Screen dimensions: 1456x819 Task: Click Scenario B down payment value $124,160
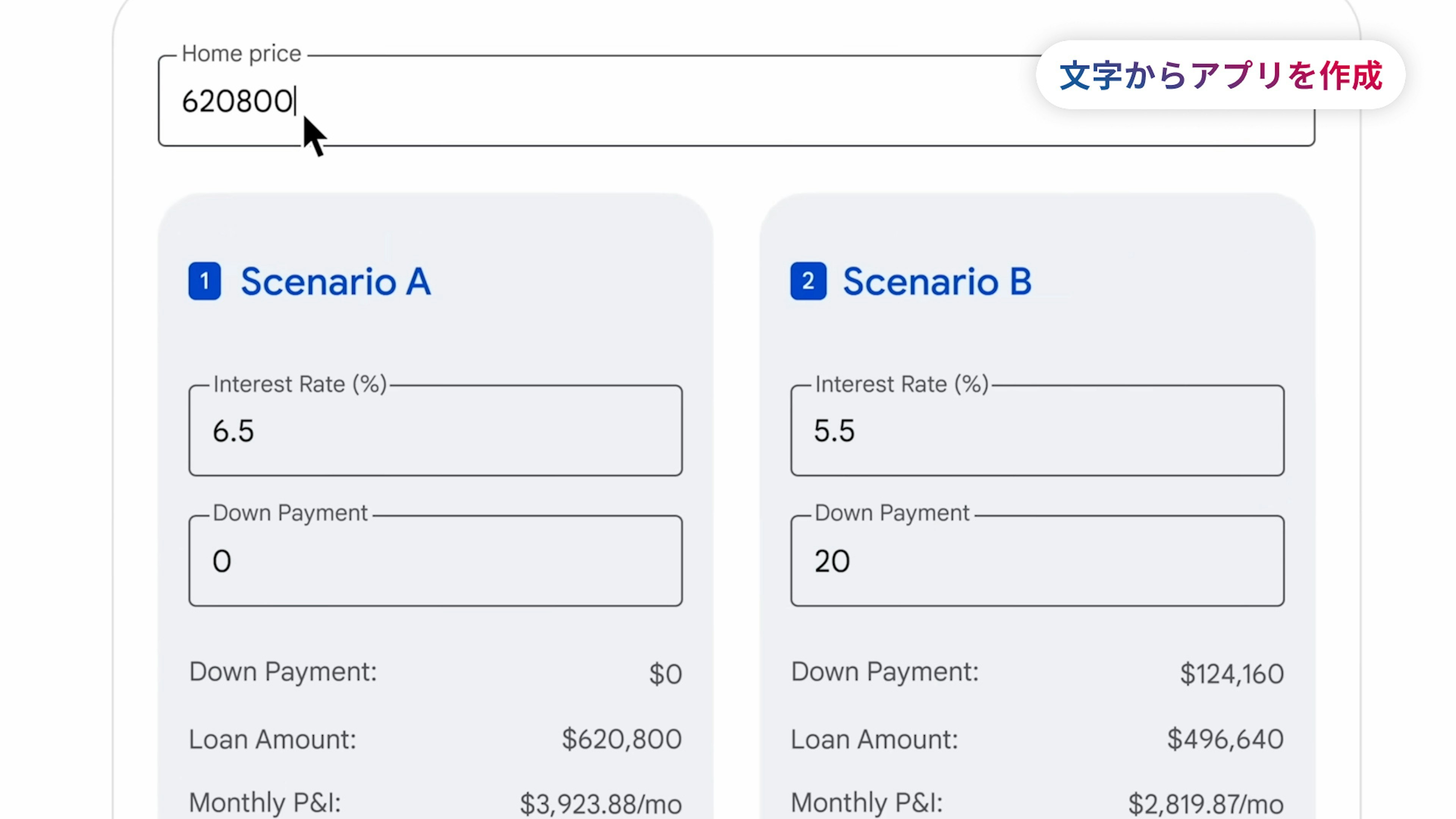click(1232, 674)
